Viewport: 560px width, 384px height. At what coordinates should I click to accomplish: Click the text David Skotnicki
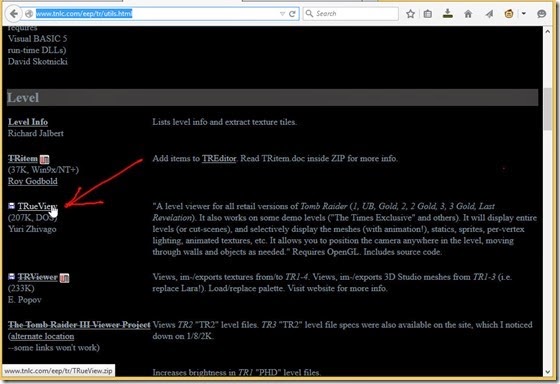[38, 61]
